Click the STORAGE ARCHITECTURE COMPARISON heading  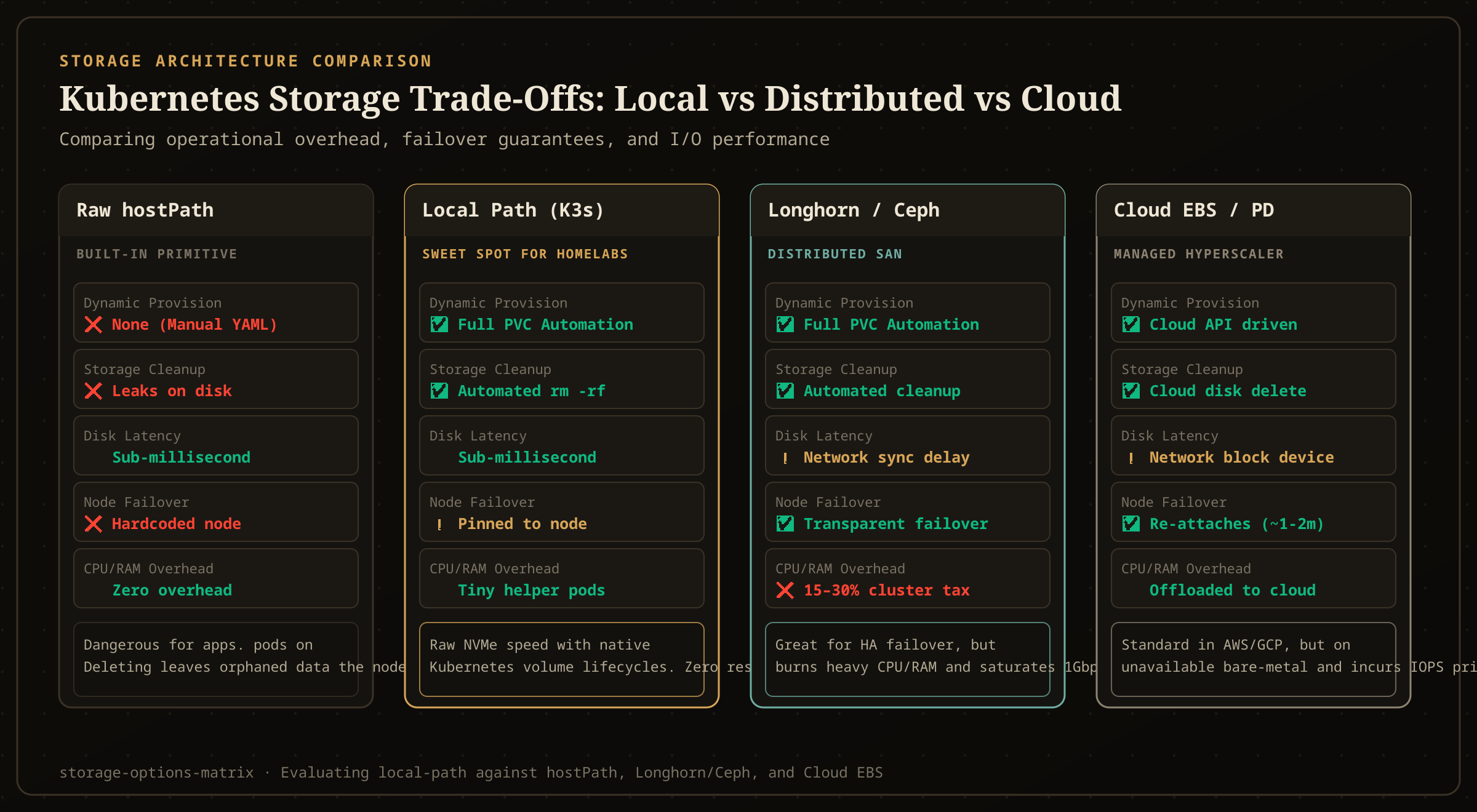pyautogui.click(x=246, y=61)
